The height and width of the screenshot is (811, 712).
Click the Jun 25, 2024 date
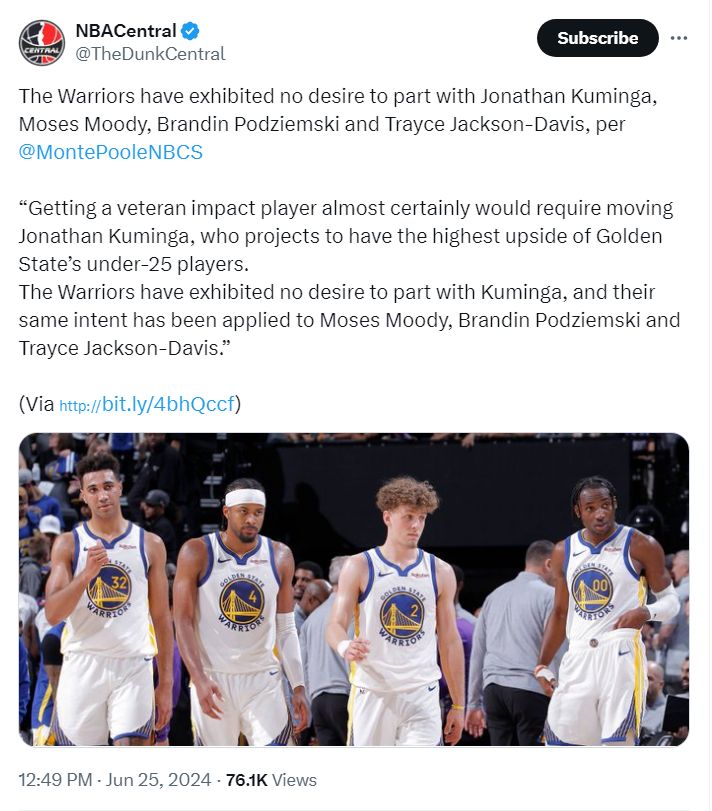click(x=158, y=779)
